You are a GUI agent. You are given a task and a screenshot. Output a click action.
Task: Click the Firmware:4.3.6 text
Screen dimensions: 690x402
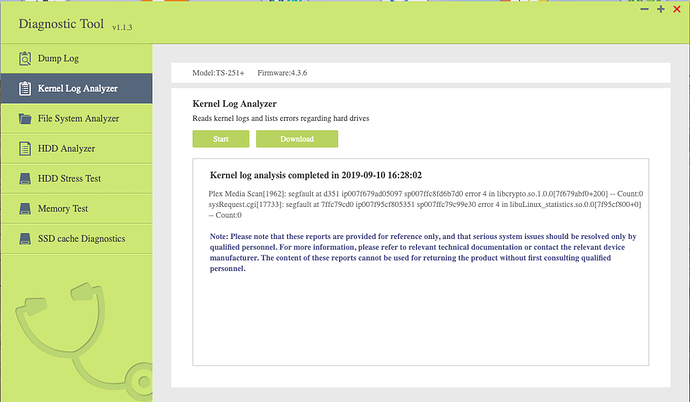(282, 73)
